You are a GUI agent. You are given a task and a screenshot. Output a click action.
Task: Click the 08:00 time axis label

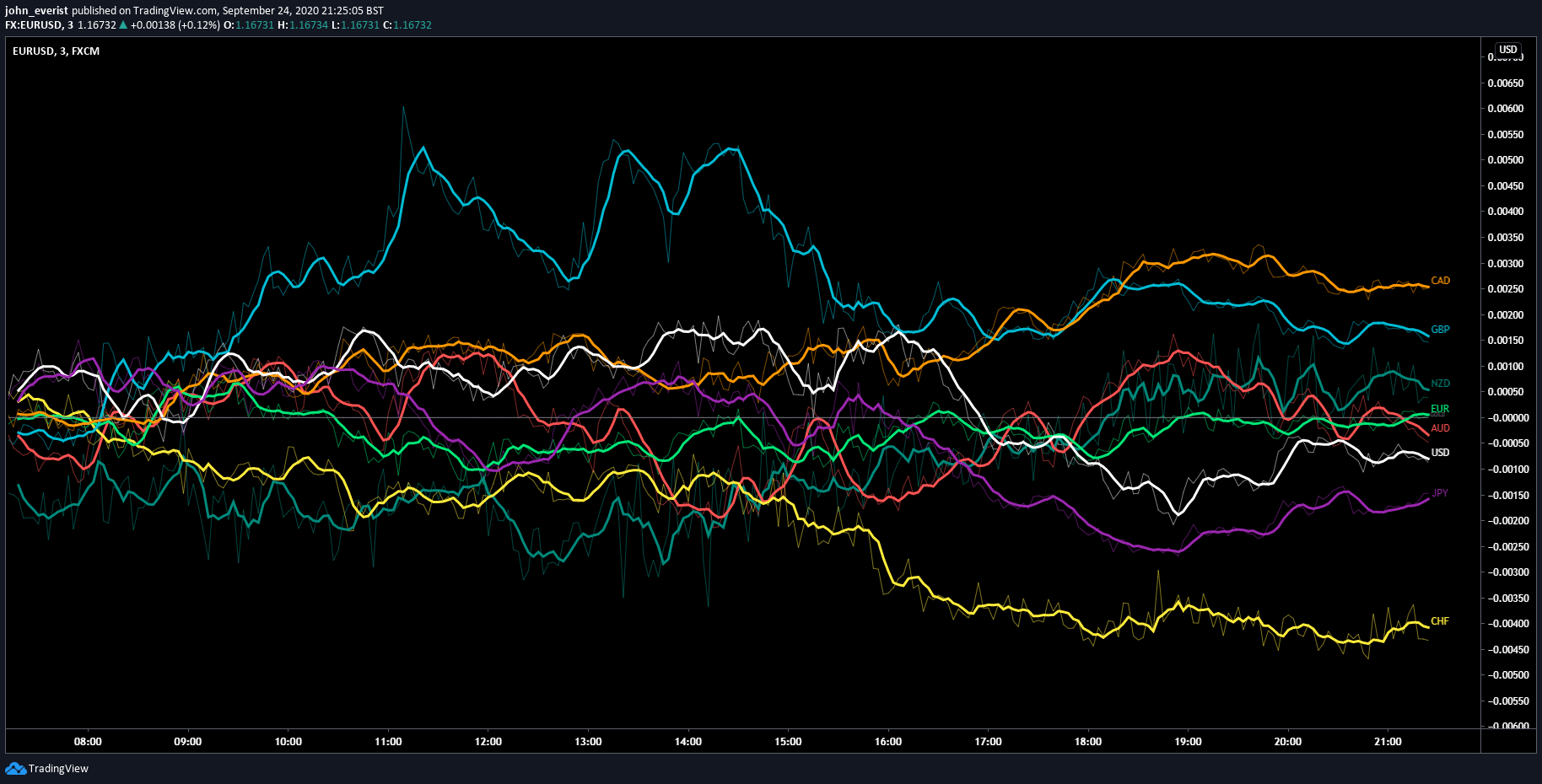click(88, 742)
